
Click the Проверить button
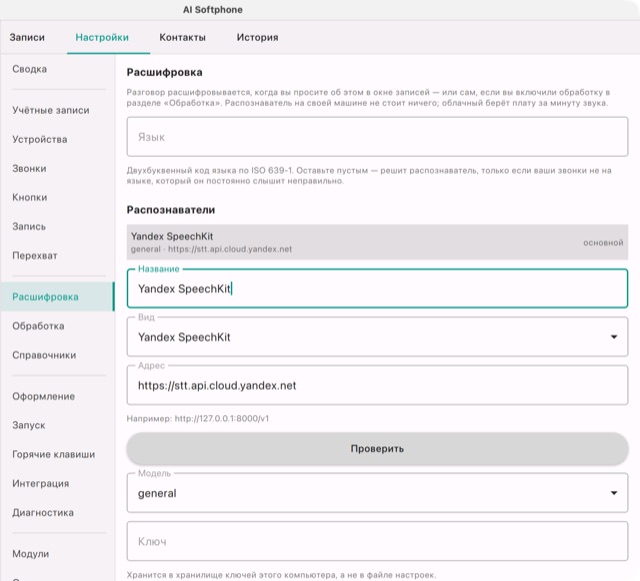coord(377,448)
